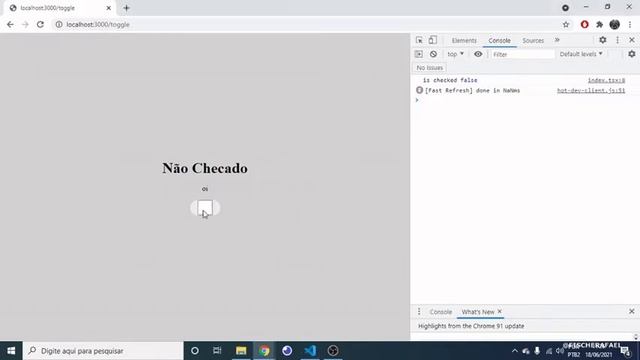This screenshot has width=640, height=360.
Task: Click the Não Checado heading
Action: coord(205,168)
